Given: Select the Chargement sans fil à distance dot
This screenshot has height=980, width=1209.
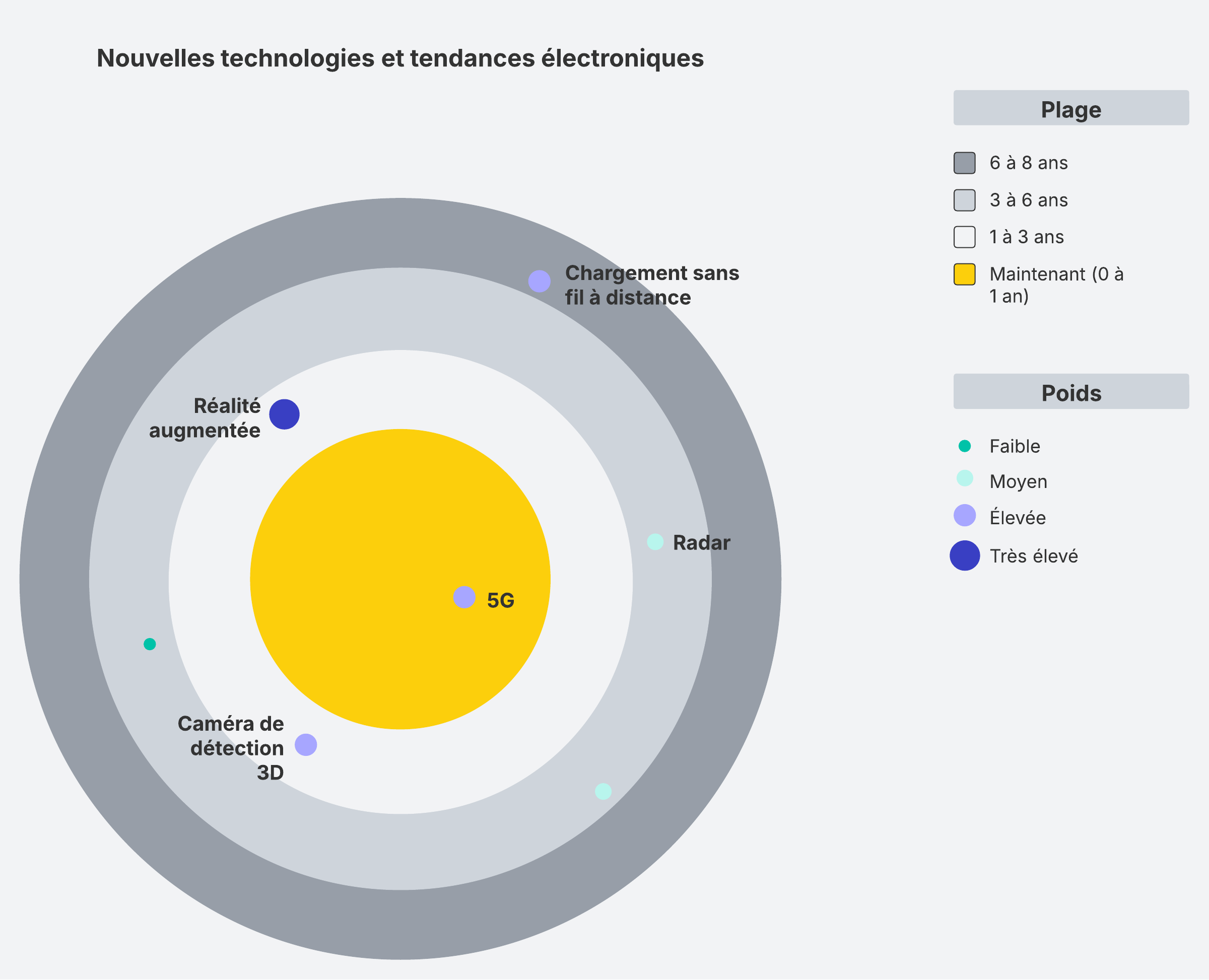Looking at the screenshot, I should pos(540,281).
